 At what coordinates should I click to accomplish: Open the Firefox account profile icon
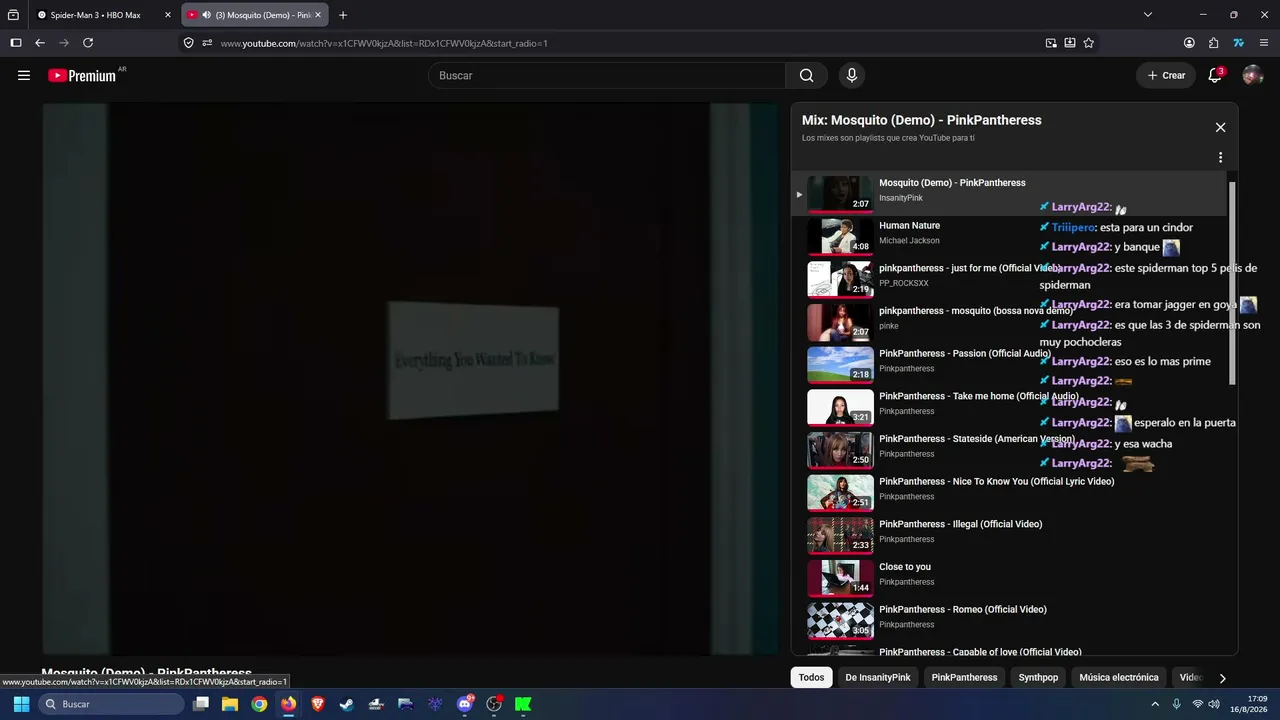[x=1189, y=43]
